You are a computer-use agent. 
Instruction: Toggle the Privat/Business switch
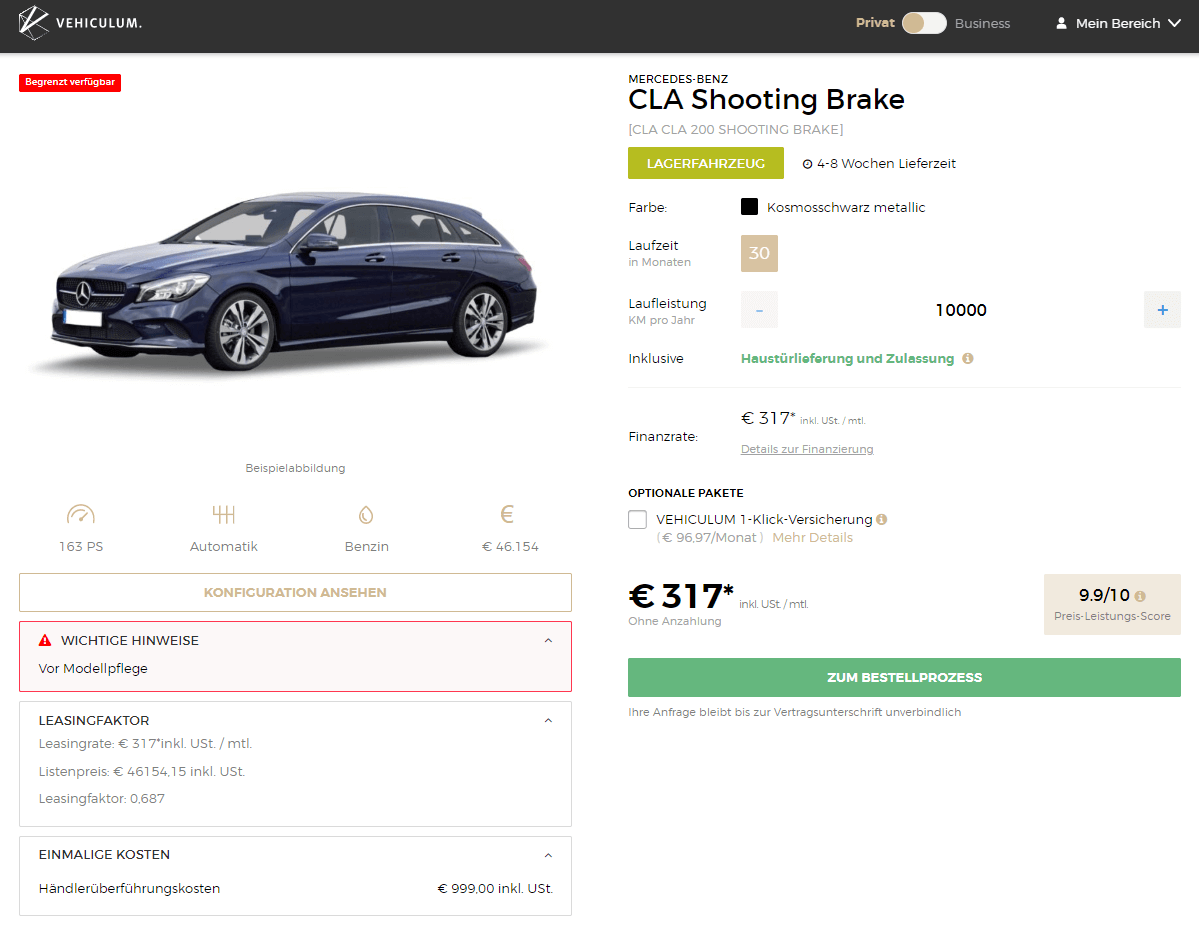924,23
